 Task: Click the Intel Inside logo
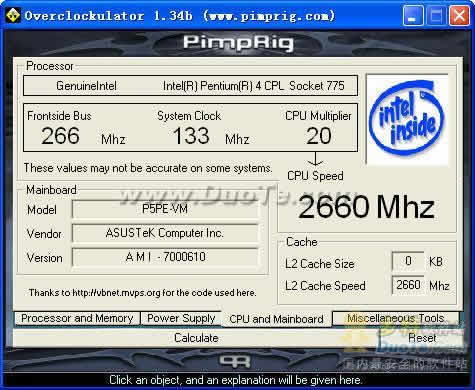click(x=407, y=119)
